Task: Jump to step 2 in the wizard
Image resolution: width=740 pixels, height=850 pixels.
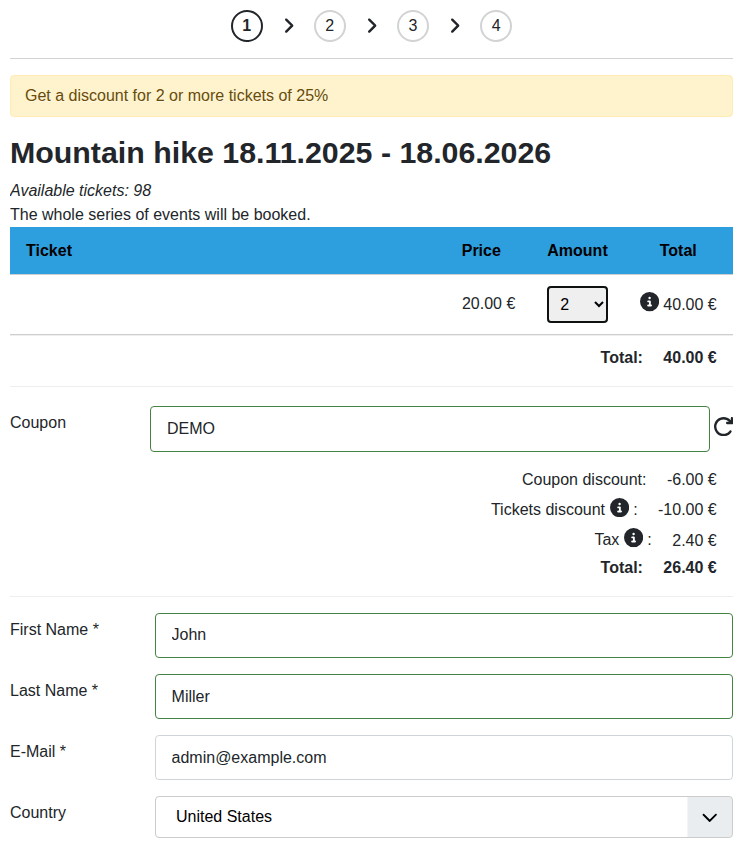Action: pos(330,26)
